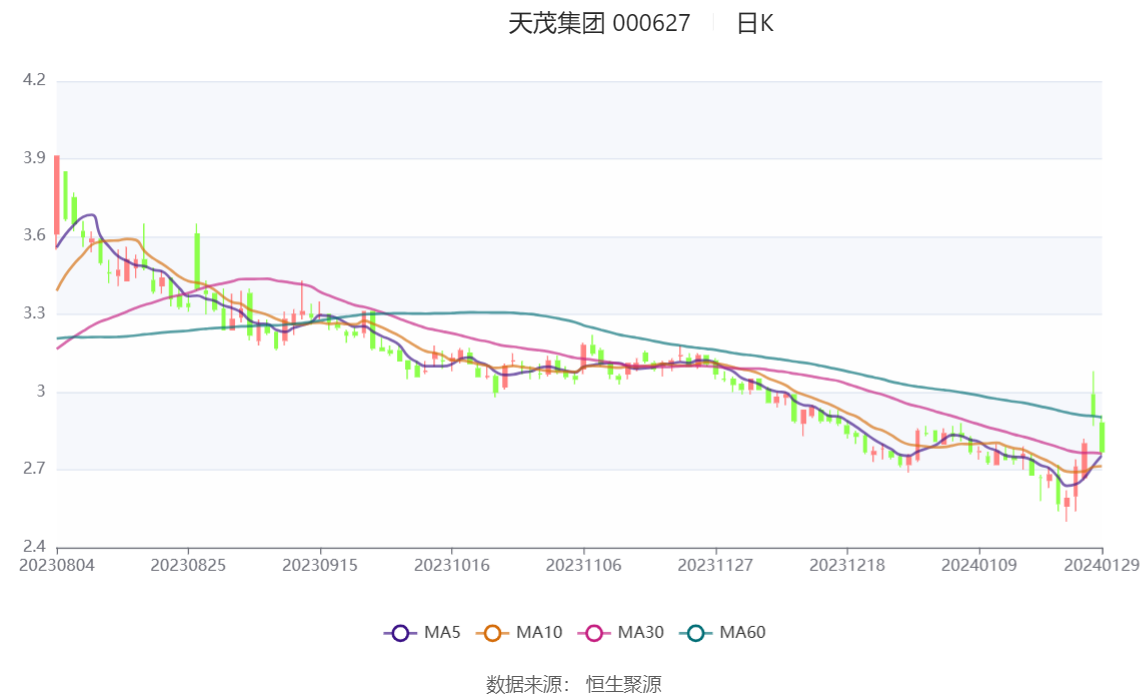Image resolution: width=1148 pixels, height=699 pixels.
Task: Click y-axis value 3.3
Action: click(x=34, y=313)
